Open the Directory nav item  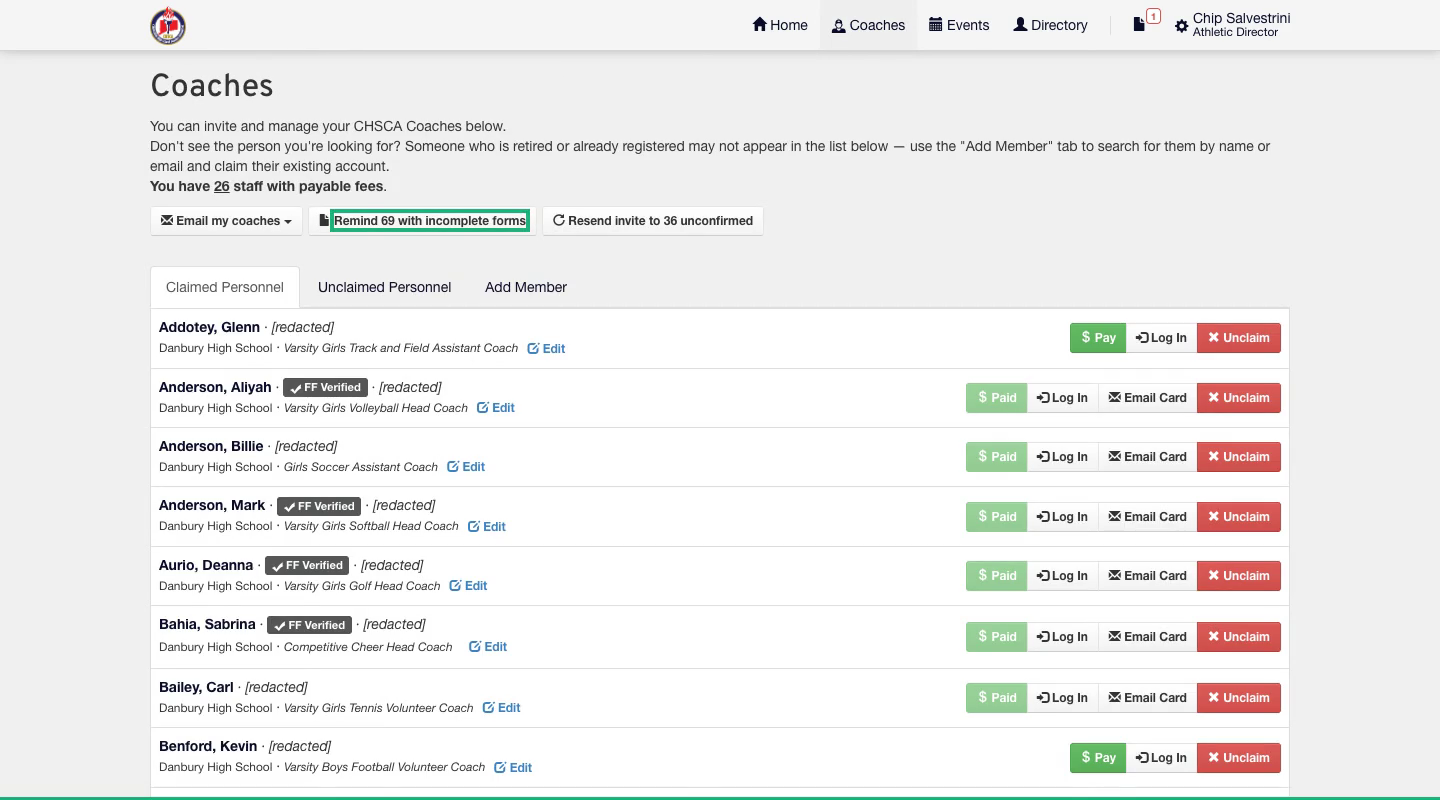[x=1050, y=25]
